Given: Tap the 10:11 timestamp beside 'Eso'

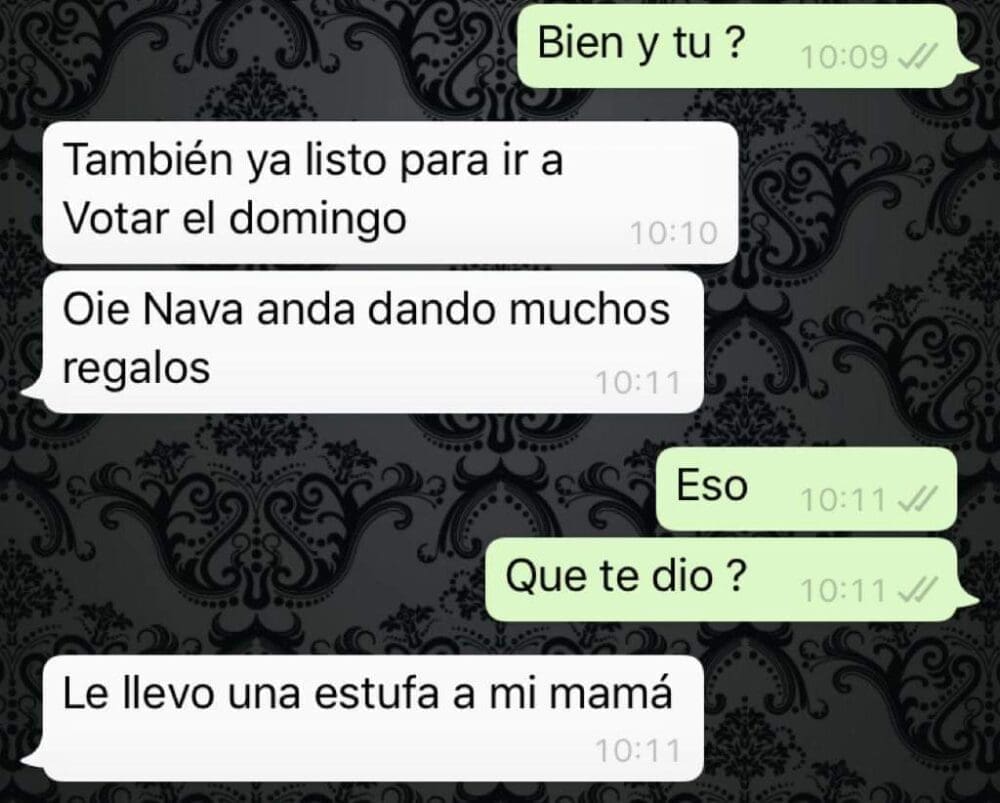Looking at the screenshot, I should [843, 500].
